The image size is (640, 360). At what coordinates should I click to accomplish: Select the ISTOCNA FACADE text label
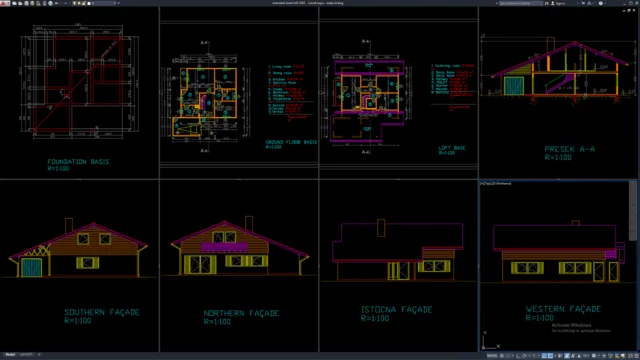pos(396,309)
